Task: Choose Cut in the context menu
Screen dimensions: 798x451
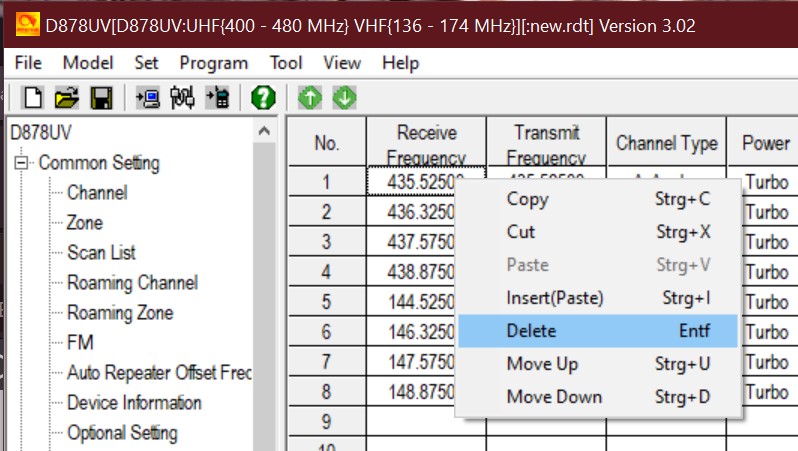Action: pyautogui.click(x=597, y=232)
